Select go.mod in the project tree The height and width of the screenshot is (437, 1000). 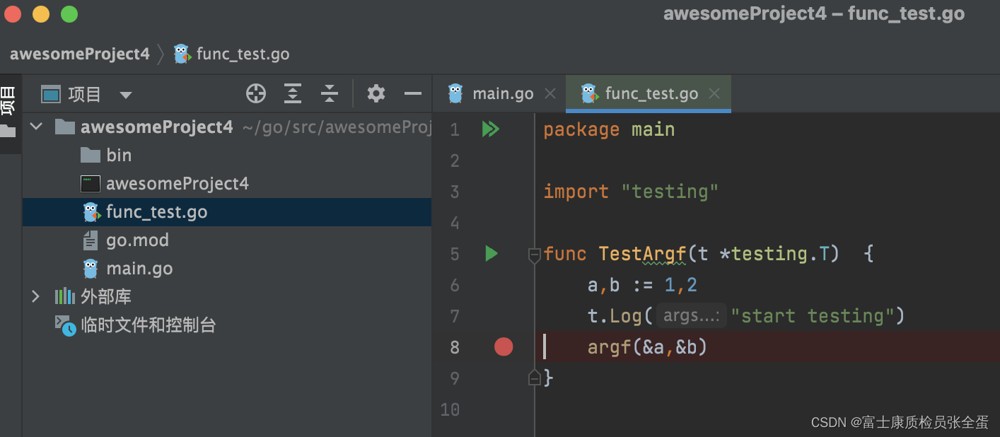point(137,240)
